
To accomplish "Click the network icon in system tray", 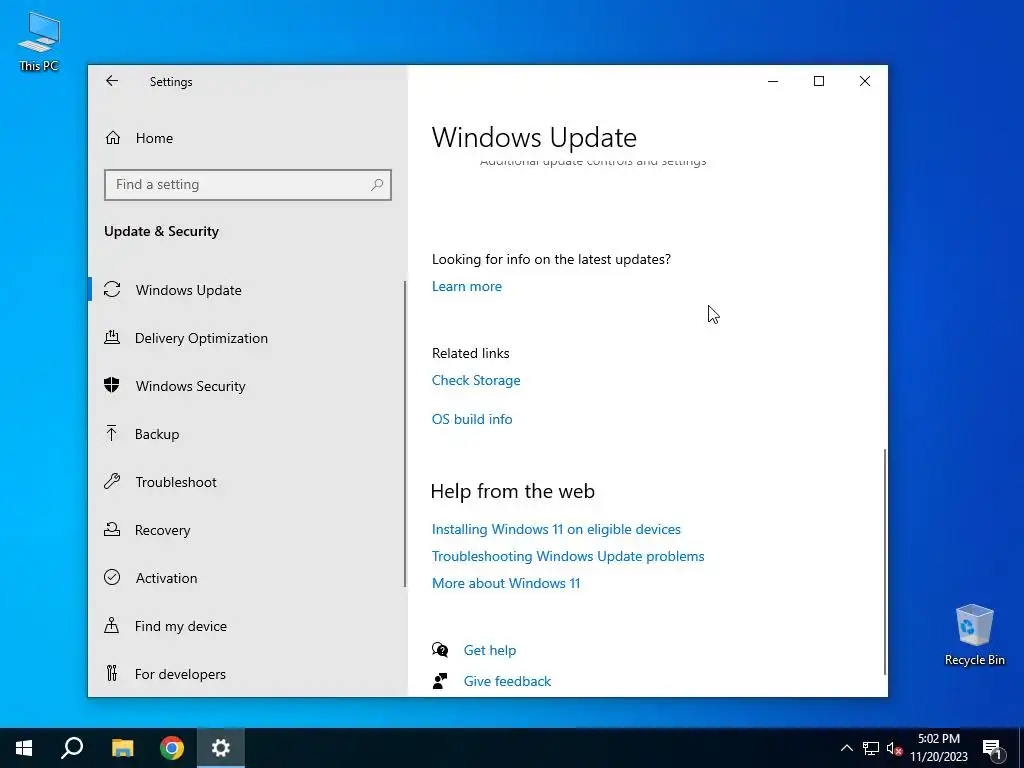I will point(871,748).
